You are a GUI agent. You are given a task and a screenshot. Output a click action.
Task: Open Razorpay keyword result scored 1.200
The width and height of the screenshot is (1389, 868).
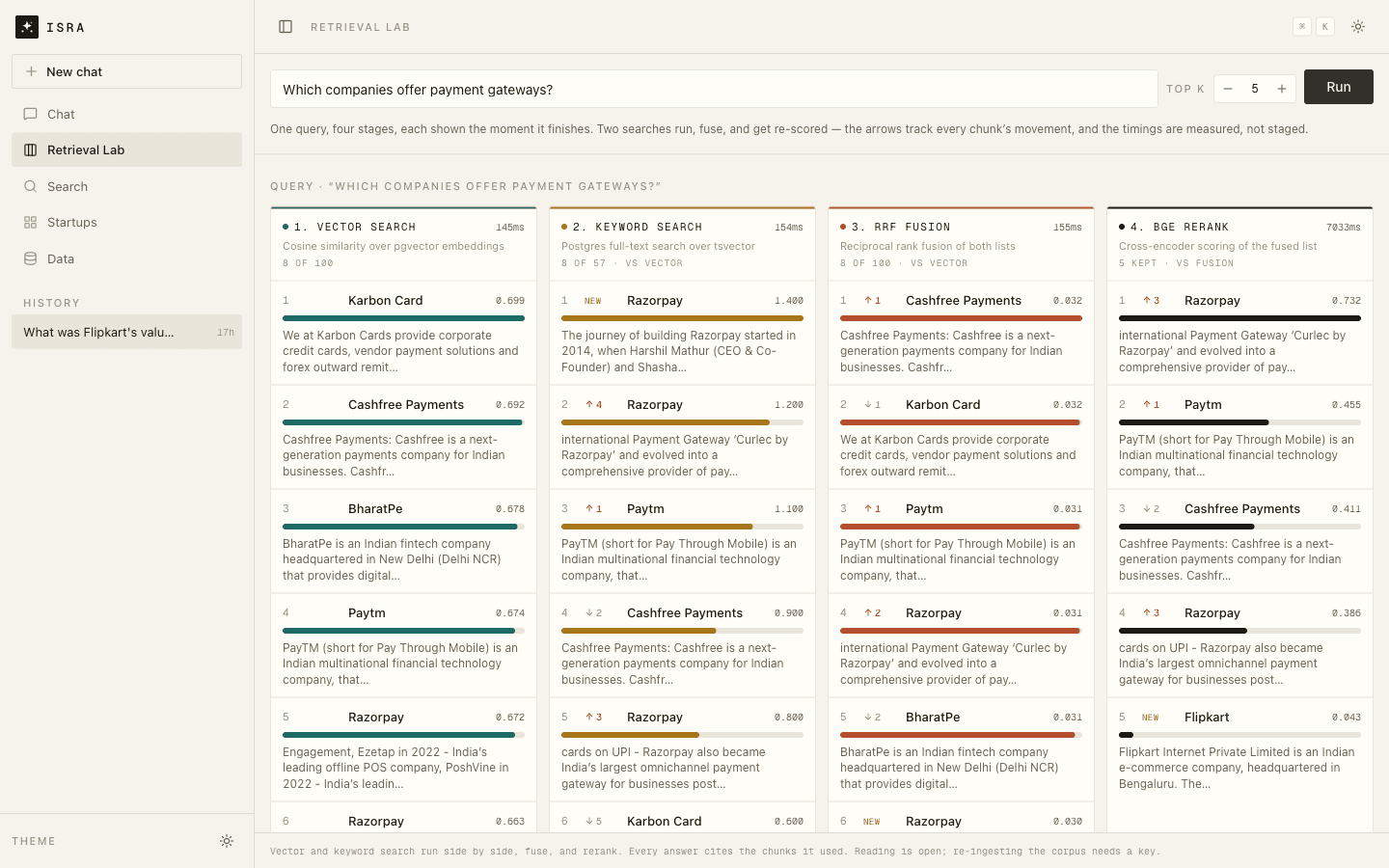(x=682, y=437)
